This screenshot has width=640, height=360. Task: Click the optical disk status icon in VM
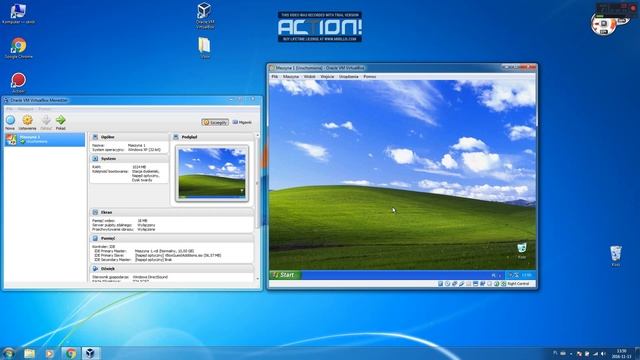(447, 284)
